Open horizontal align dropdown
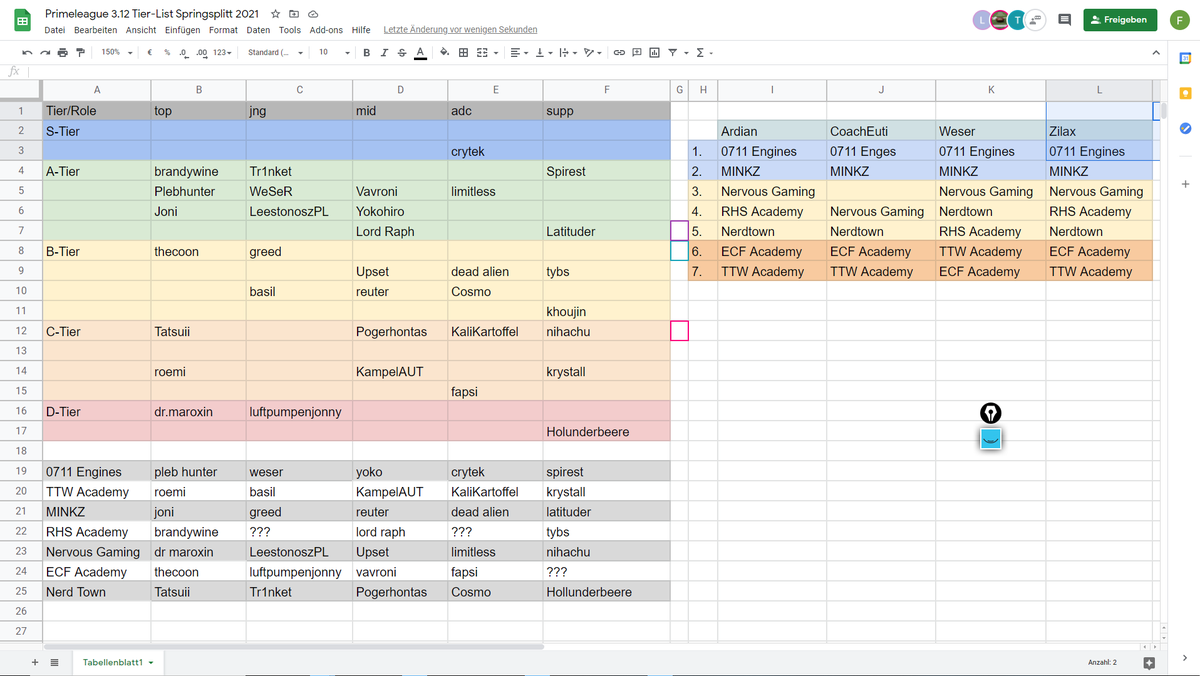1200x676 pixels. click(x=518, y=52)
